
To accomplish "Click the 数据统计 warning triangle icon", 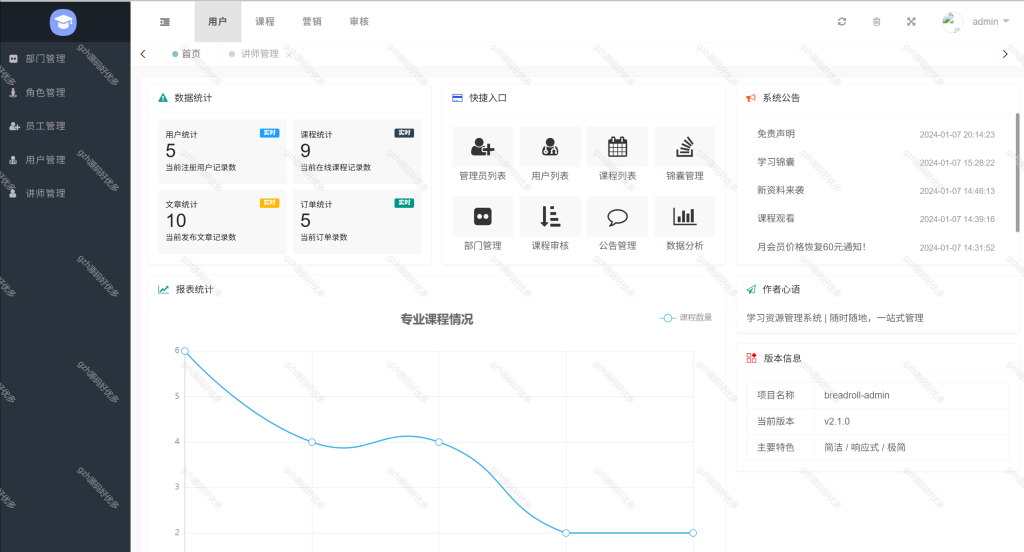I will pos(163,98).
